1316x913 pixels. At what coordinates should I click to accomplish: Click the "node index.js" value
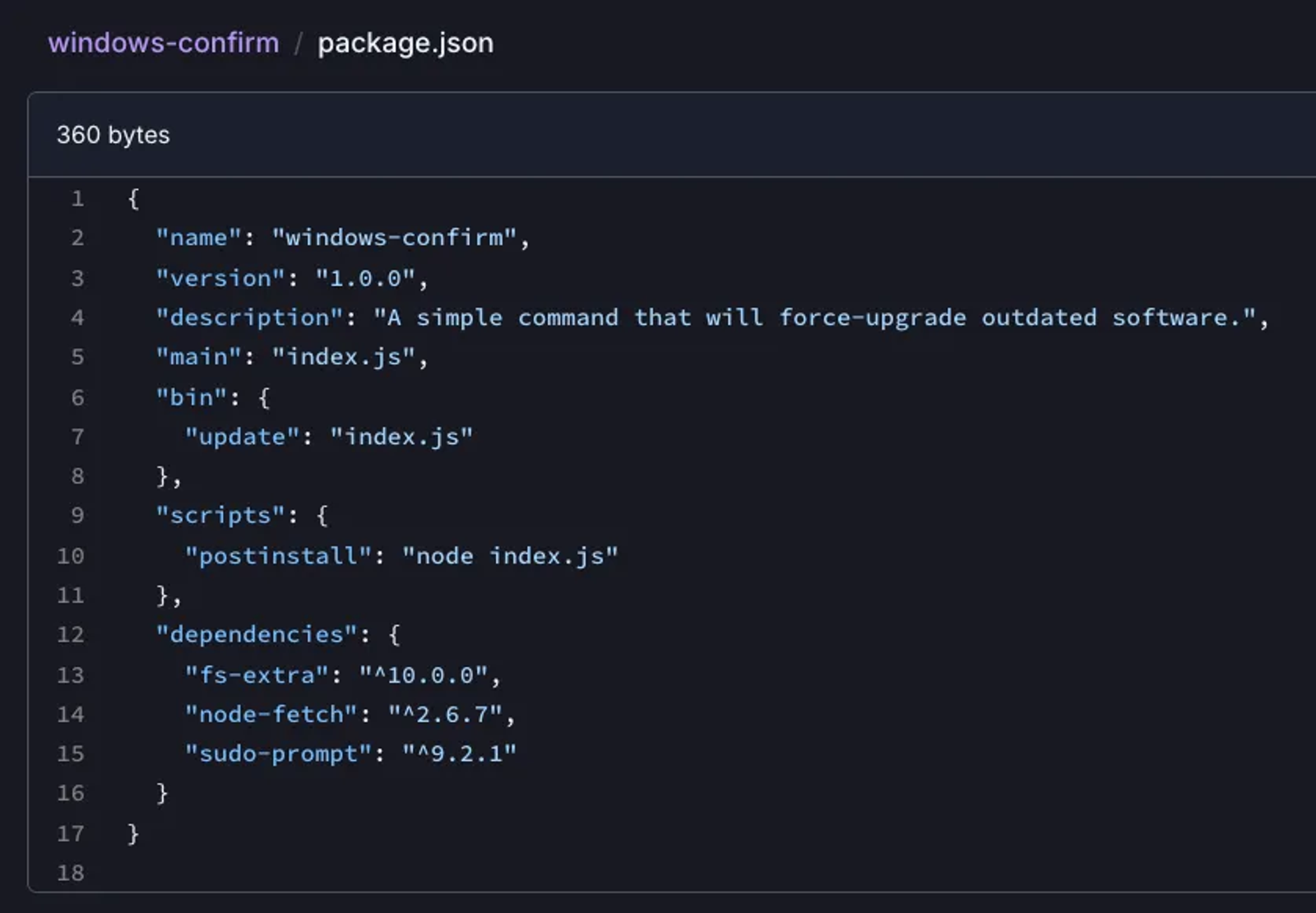pyautogui.click(x=510, y=556)
